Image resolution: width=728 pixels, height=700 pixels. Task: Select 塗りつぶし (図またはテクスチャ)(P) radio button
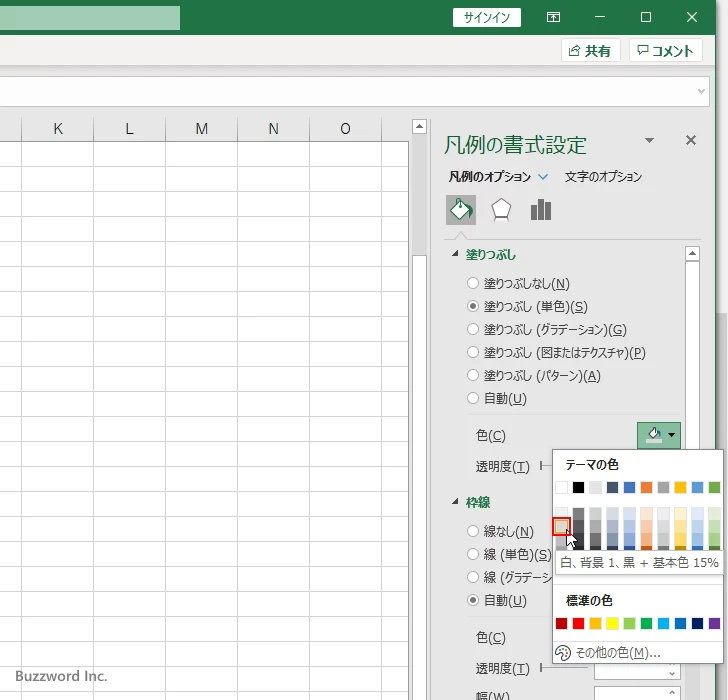473,352
